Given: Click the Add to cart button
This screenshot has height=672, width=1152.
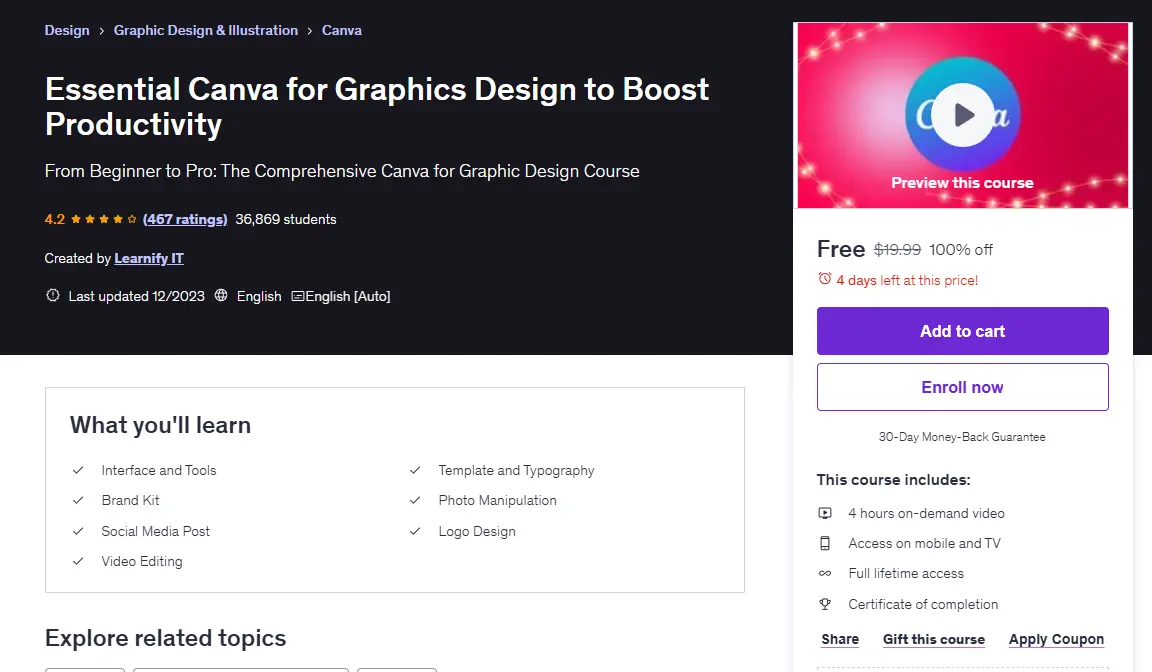Looking at the screenshot, I should pyautogui.click(x=962, y=331).
